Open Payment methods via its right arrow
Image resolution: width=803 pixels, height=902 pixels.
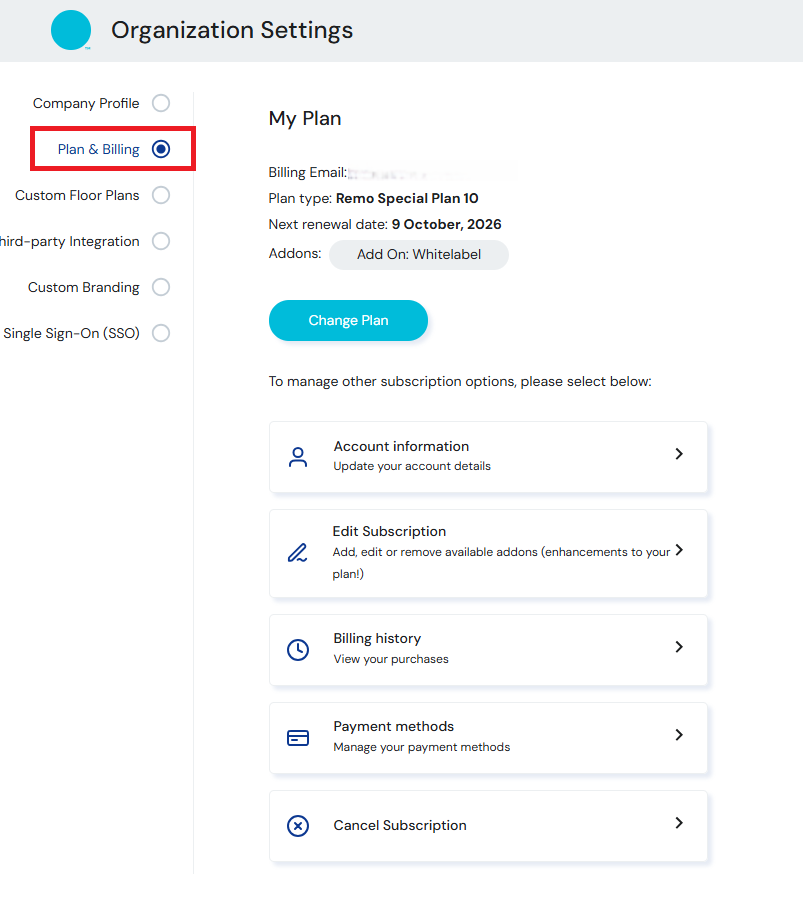[679, 735]
